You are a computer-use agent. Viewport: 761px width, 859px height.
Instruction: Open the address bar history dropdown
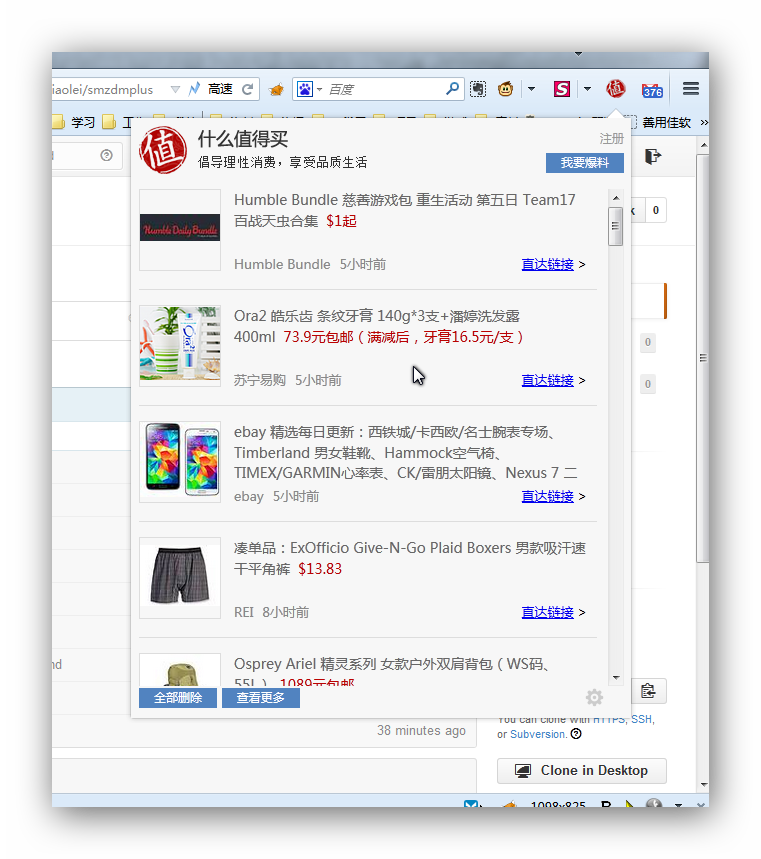pos(175,89)
